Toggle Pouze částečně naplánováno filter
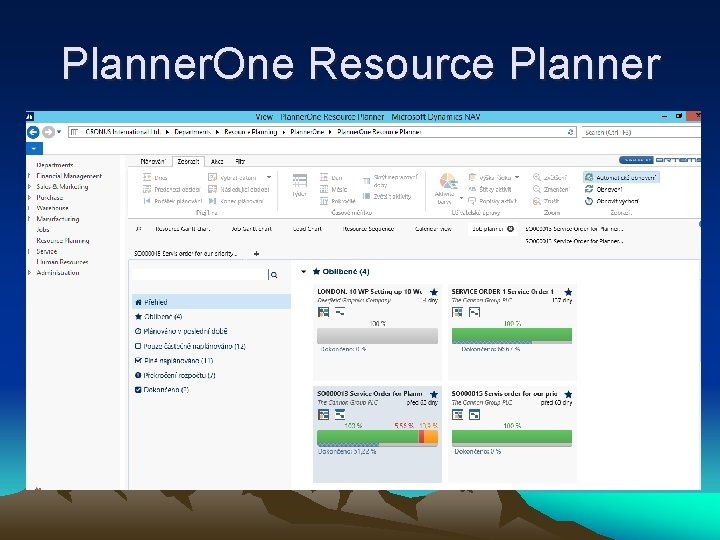Viewport: 720px width, 540px height. pos(190,346)
